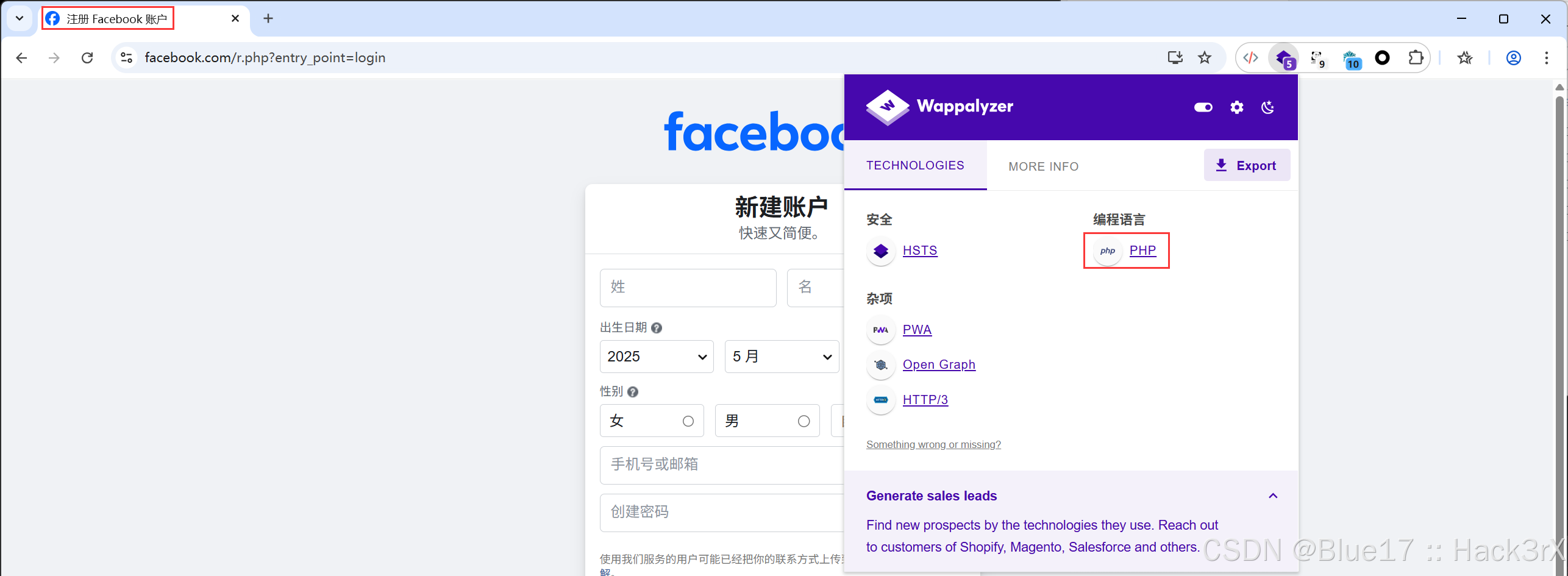
Task: Click the HSTS icon
Action: [x=881, y=251]
